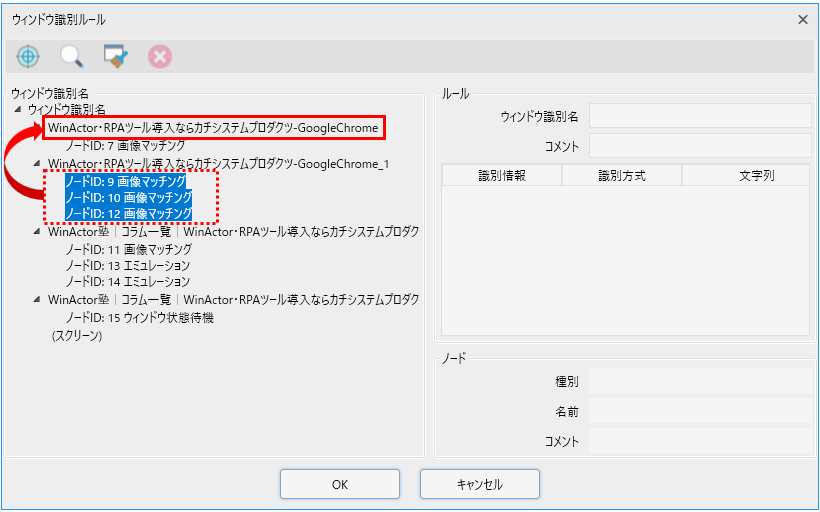This screenshot has width=820, height=512.
Task: Collapse the WinActor塾 node containing ノードID: 15
Action: tap(38, 300)
